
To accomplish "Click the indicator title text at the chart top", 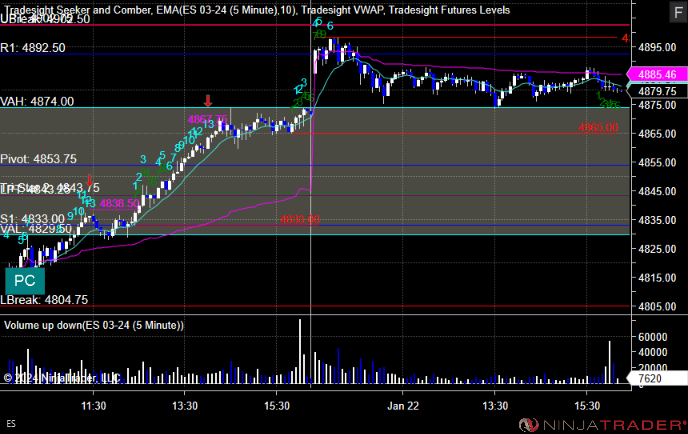I will click(257, 10).
